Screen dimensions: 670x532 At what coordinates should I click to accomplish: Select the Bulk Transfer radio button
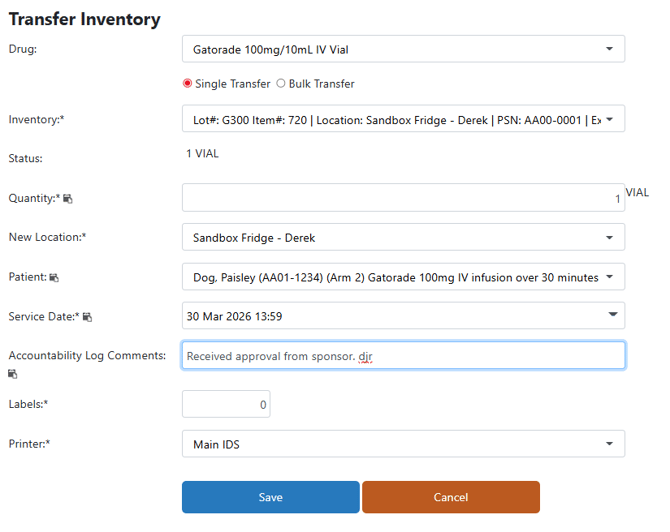click(x=280, y=83)
